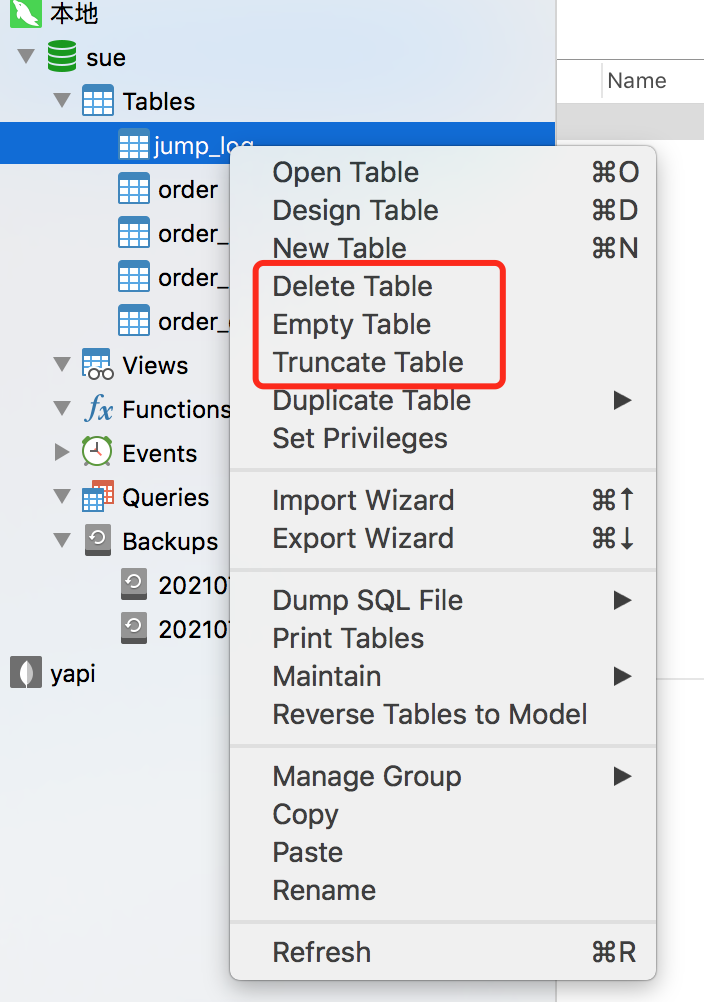Click the Queries icon
704x1002 pixels.
click(97, 497)
